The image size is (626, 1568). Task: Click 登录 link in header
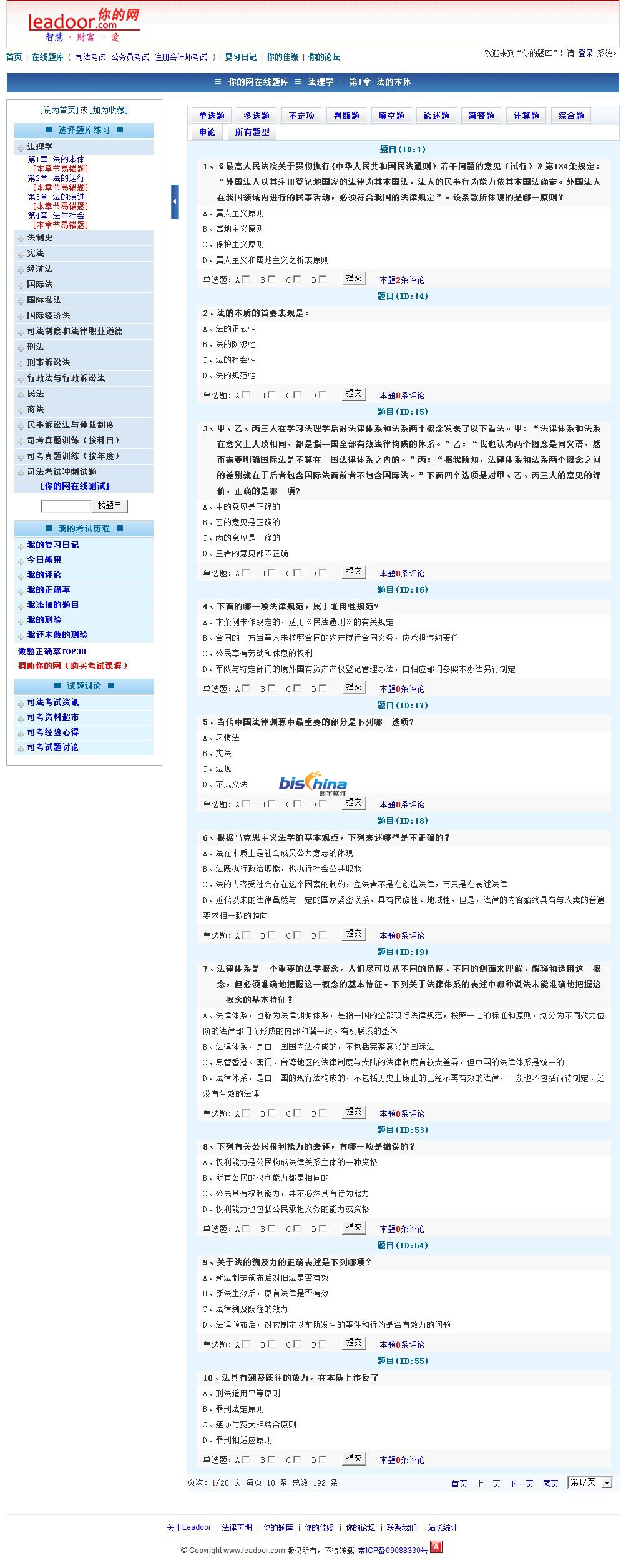tap(585, 53)
